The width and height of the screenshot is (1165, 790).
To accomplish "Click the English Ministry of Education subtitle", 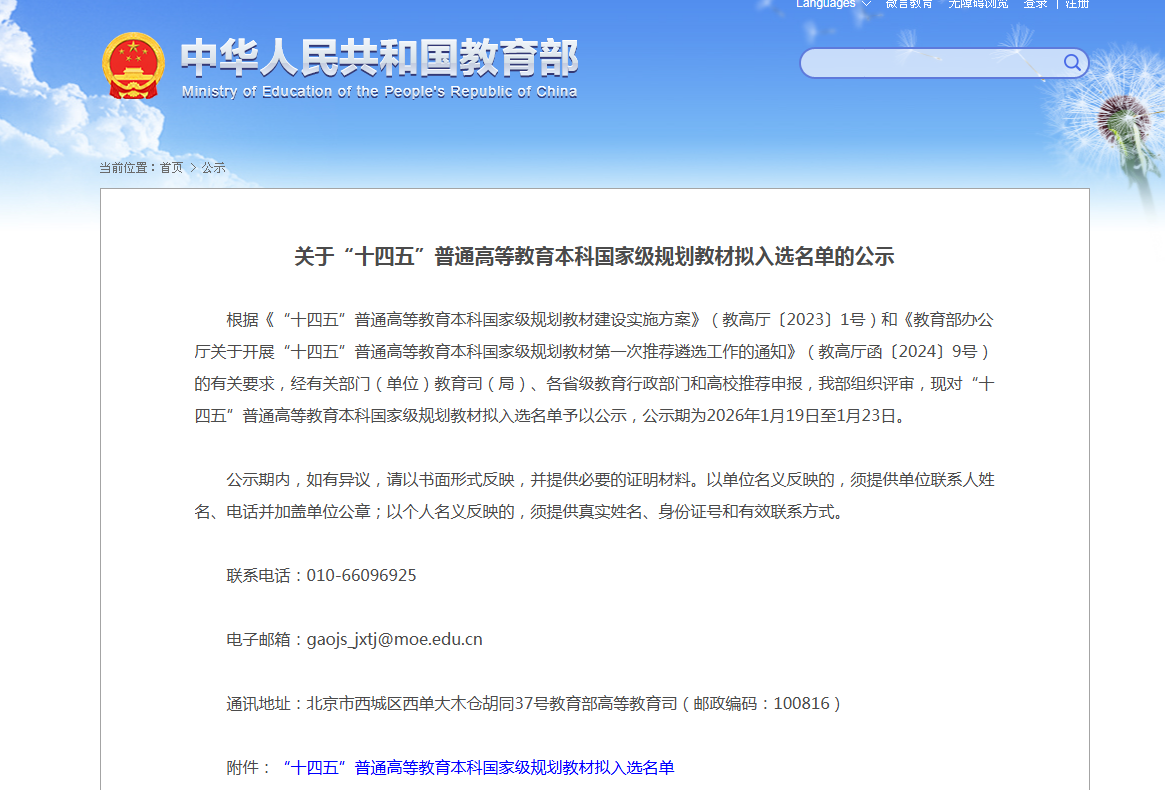I will point(379,92).
